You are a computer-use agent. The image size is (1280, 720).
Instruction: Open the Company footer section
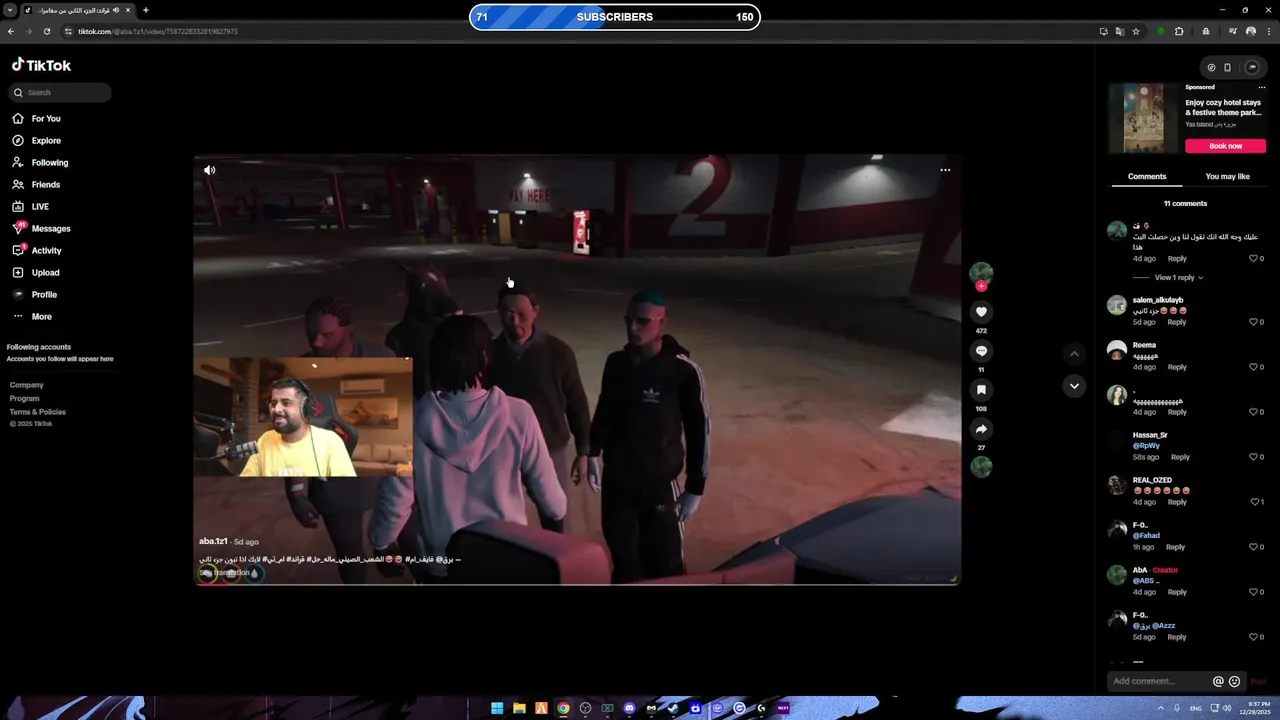tap(27, 385)
